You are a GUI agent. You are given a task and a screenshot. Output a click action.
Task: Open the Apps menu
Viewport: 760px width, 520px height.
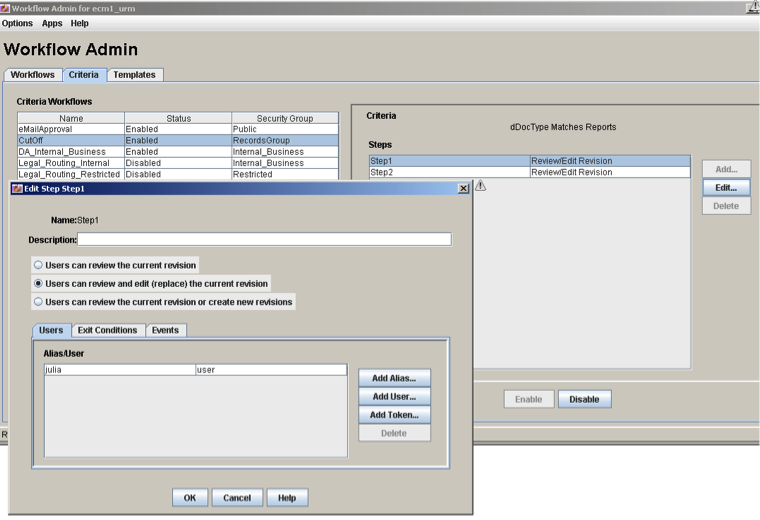[x=52, y=23]
